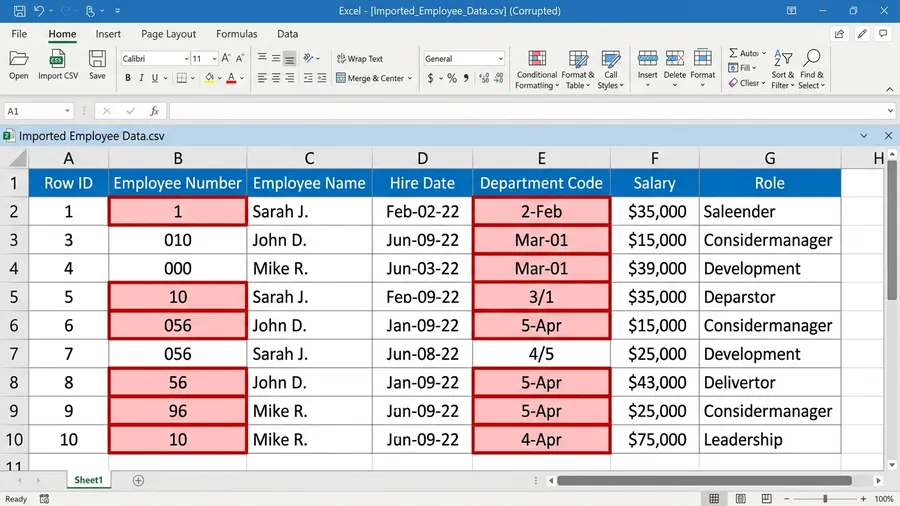Click the Import CSV icon
The width and height of the screenshot is (900, 506).
58,65
